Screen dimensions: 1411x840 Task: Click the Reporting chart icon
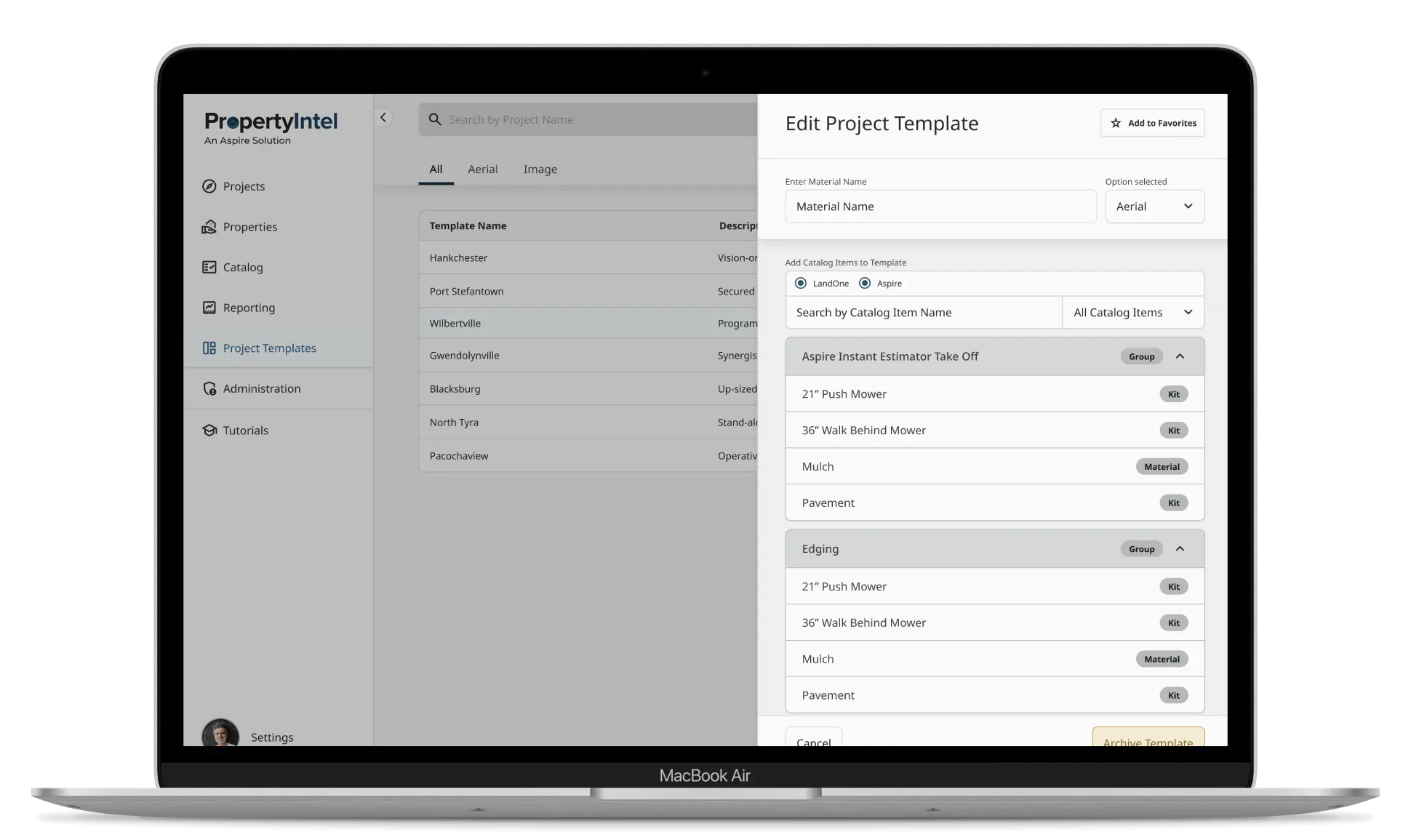pyautogui.click(x=209, y=308)
